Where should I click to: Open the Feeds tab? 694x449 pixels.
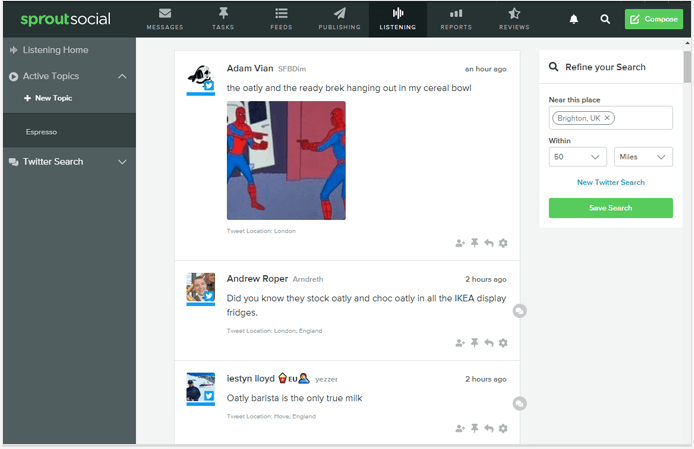tap(281, 19)
